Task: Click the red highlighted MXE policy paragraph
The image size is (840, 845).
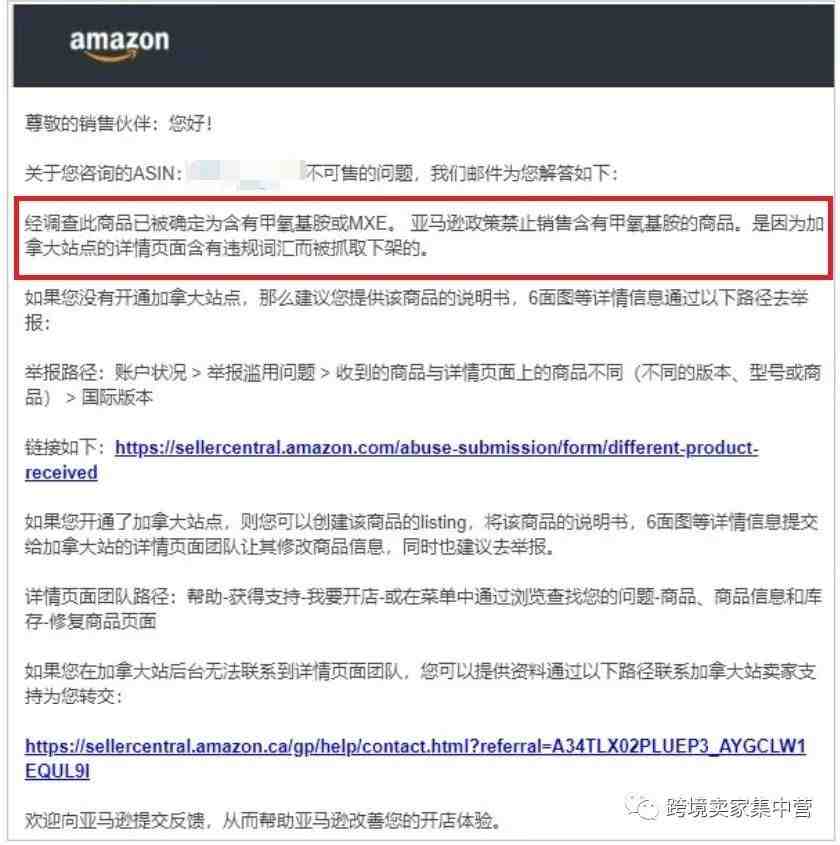Action: pyautogui.click(x=424, y=237)
